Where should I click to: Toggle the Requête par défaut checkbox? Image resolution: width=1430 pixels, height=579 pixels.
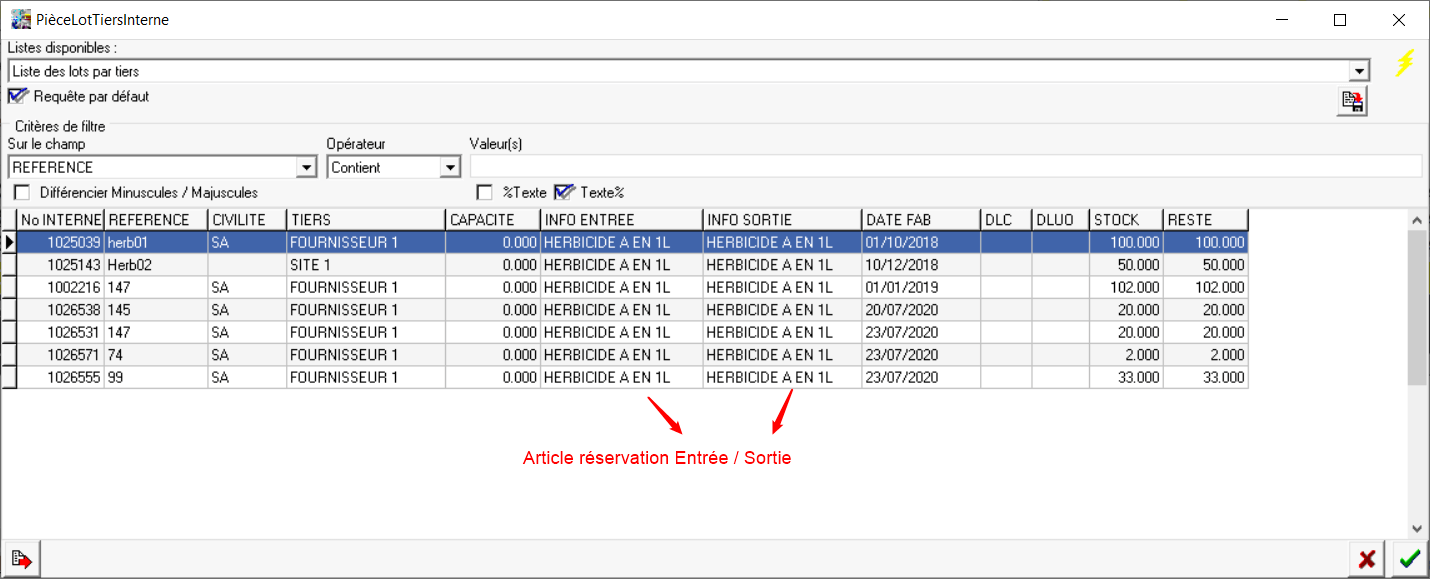(x=18, y=97)
